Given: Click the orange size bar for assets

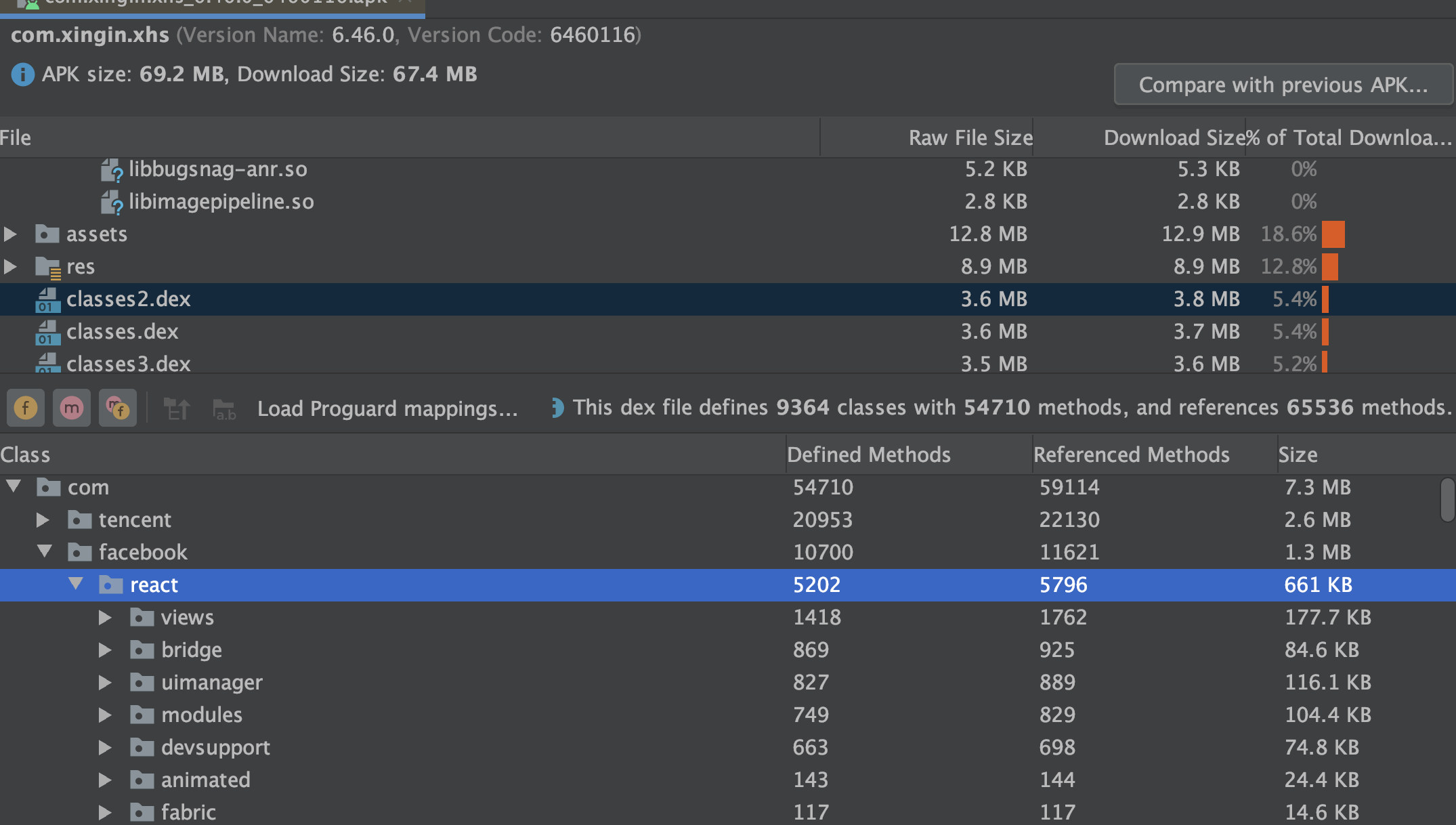Looking at the screenshot, I should click(x=1333, y=234).
